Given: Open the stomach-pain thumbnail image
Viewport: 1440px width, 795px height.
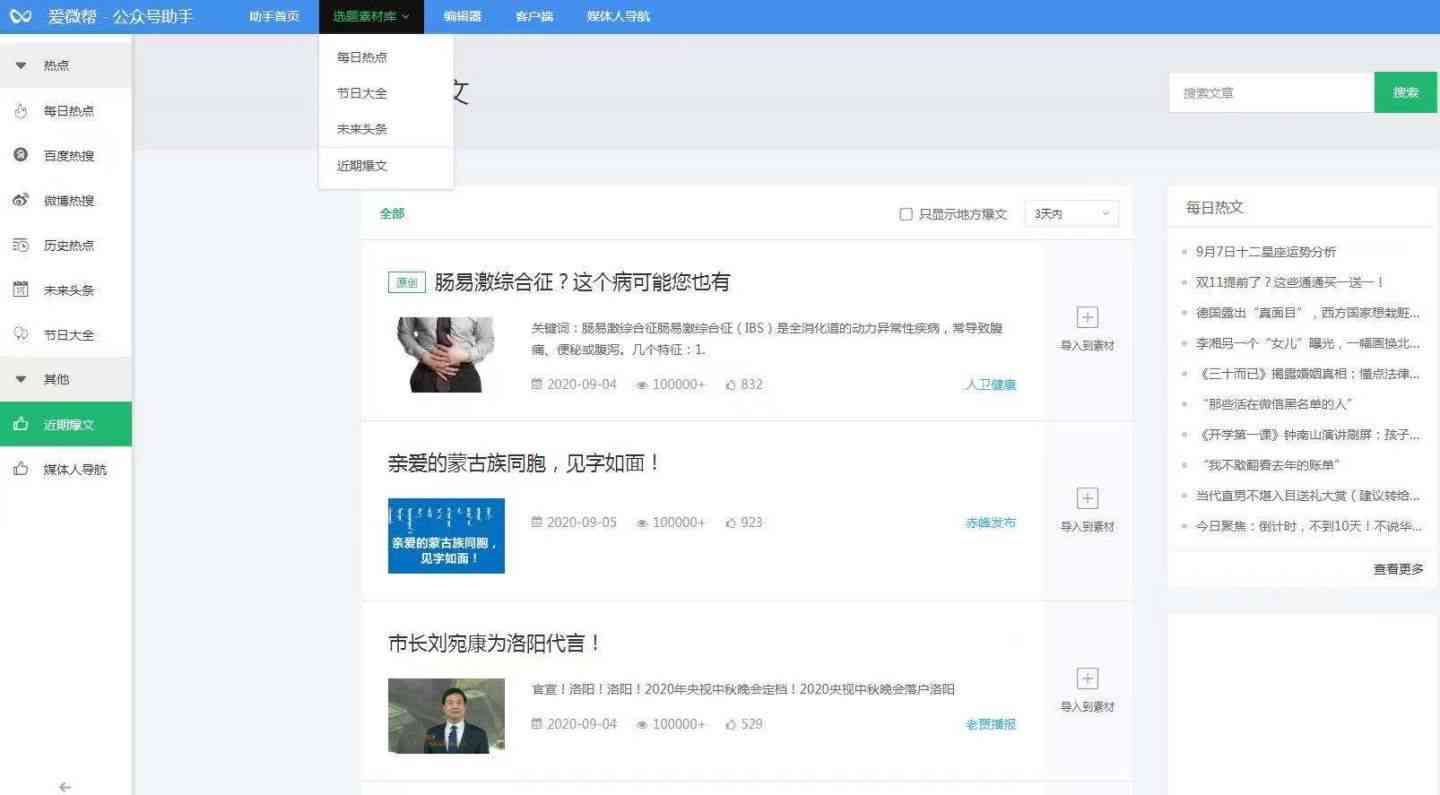Looking at the screenshot, I should pyautogui.click(x=445, y=354).
